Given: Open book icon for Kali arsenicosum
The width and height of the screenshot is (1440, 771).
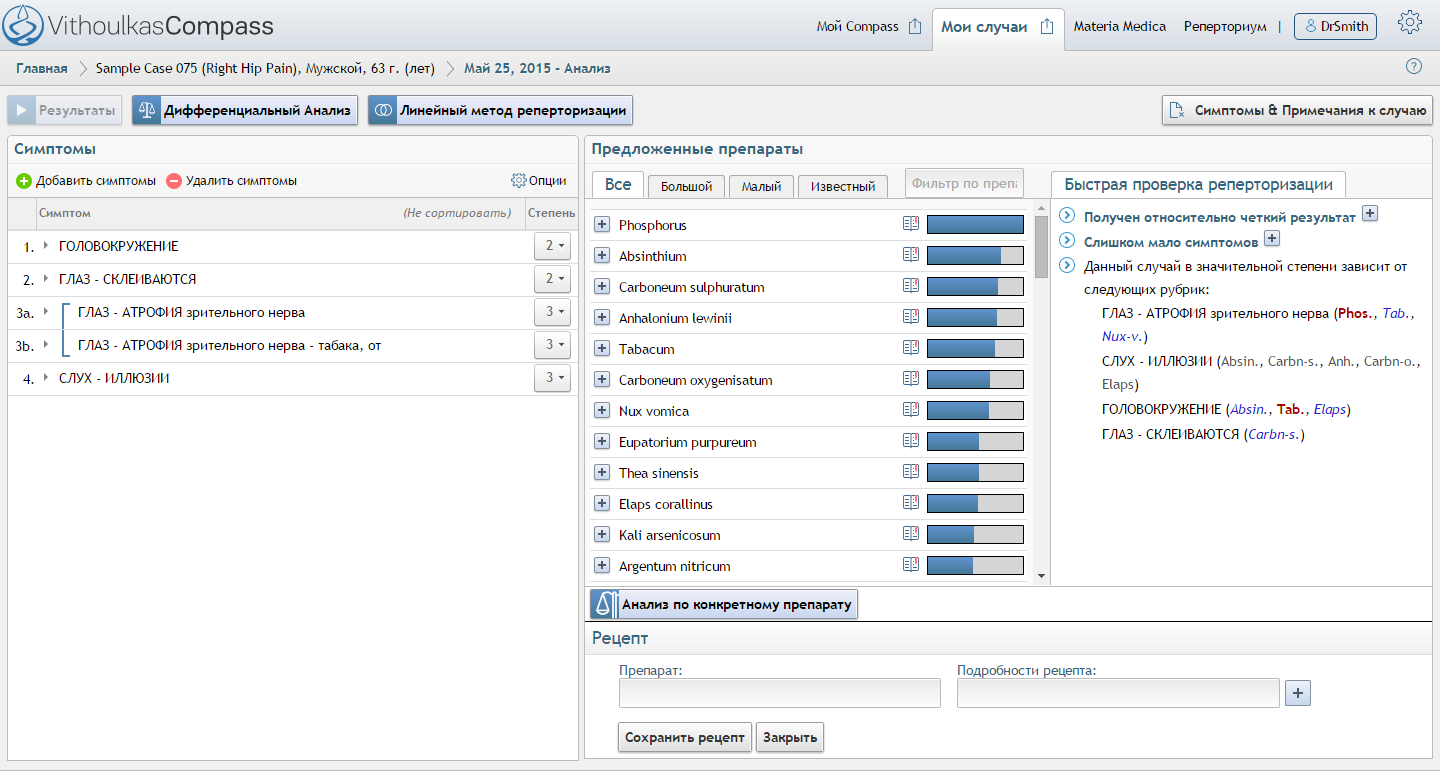Looking at the screenshot, I should (910, 534).
